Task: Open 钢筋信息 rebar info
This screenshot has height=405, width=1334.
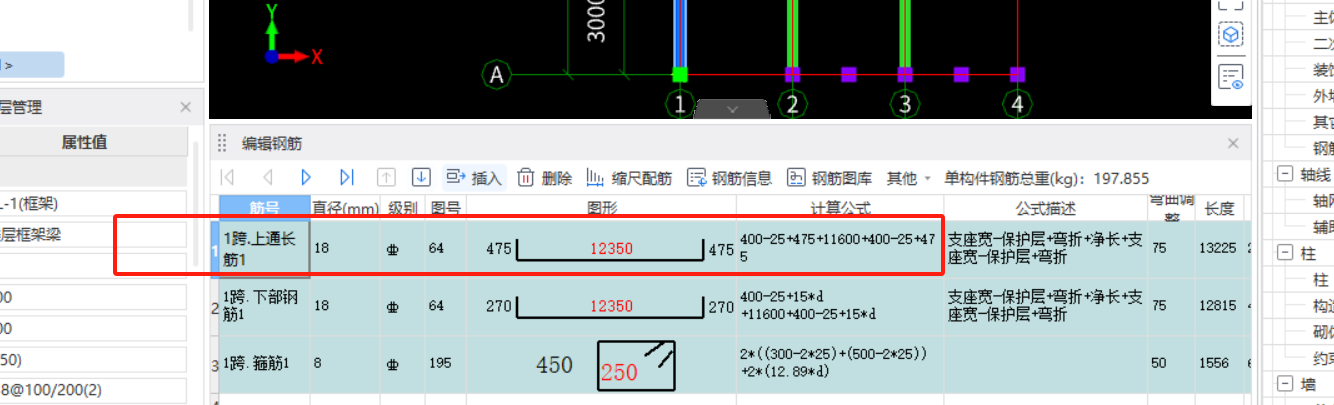Action: 730,178
